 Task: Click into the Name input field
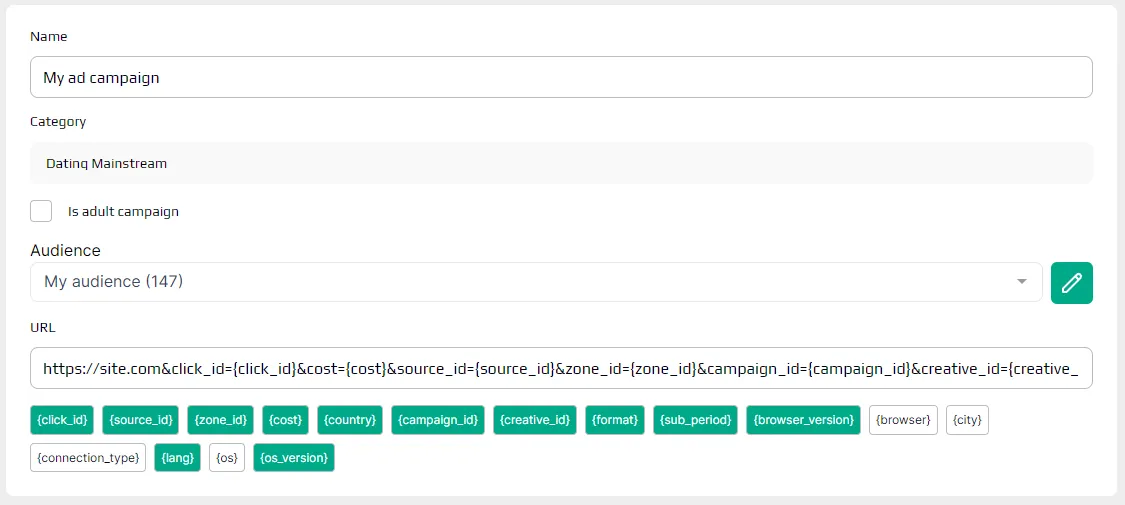[561, 77]
